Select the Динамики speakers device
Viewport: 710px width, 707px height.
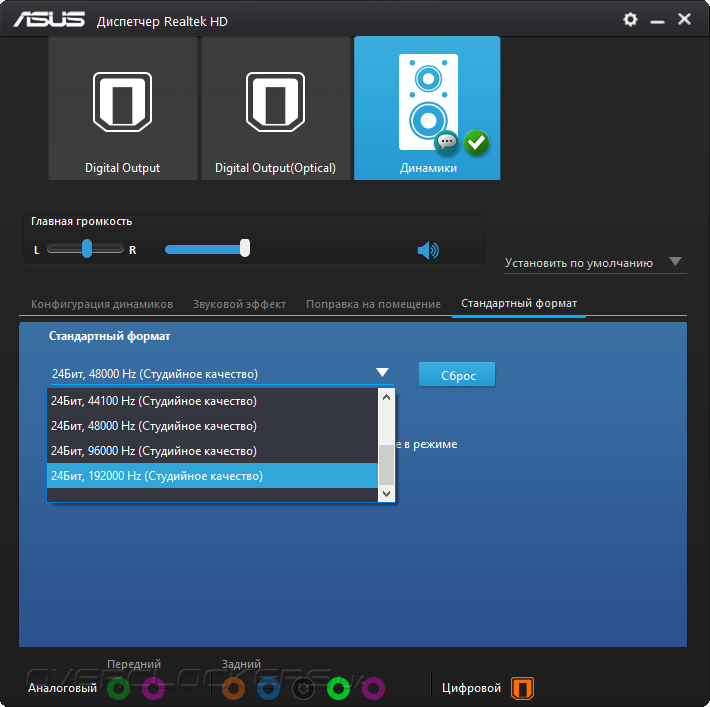coord(427,108)
